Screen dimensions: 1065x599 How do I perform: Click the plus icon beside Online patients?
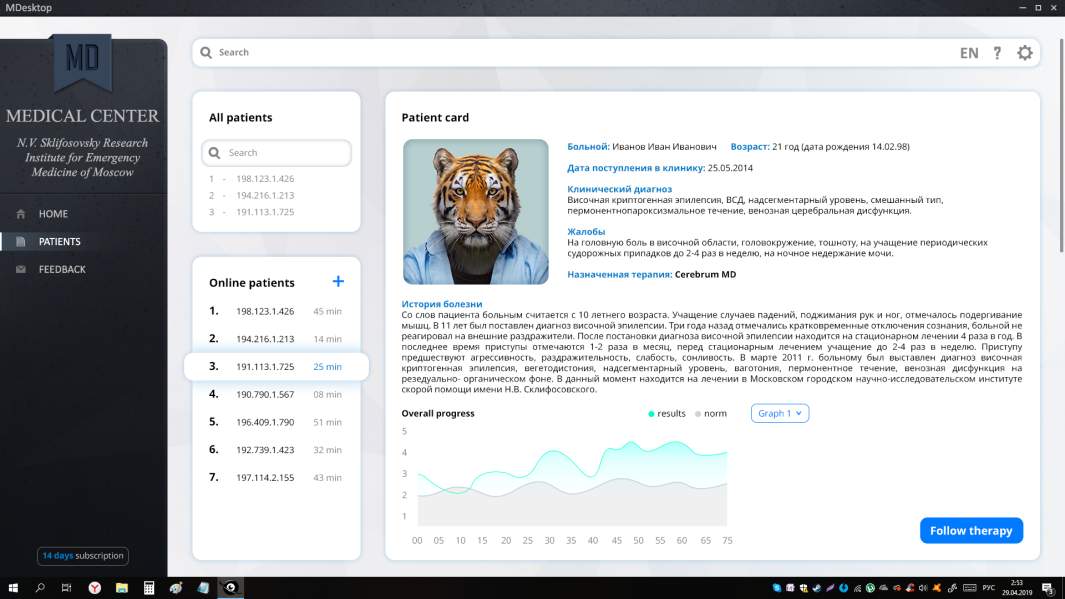coord(338,282)
